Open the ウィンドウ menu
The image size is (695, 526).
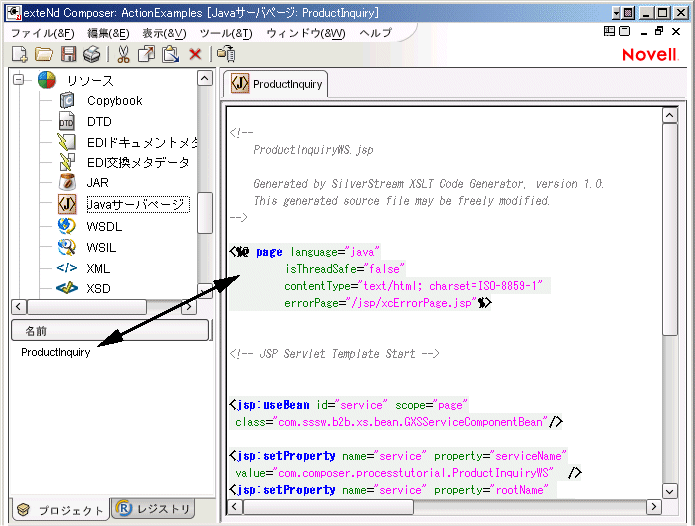[x=305, y=33]
